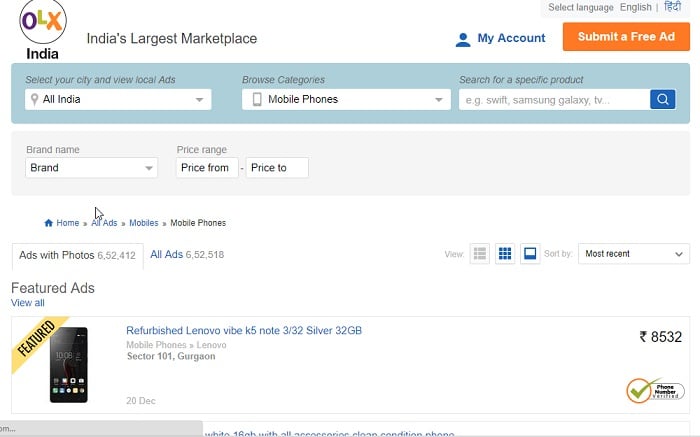
Task: Select the All Ads tab
Action: (187, 254)
